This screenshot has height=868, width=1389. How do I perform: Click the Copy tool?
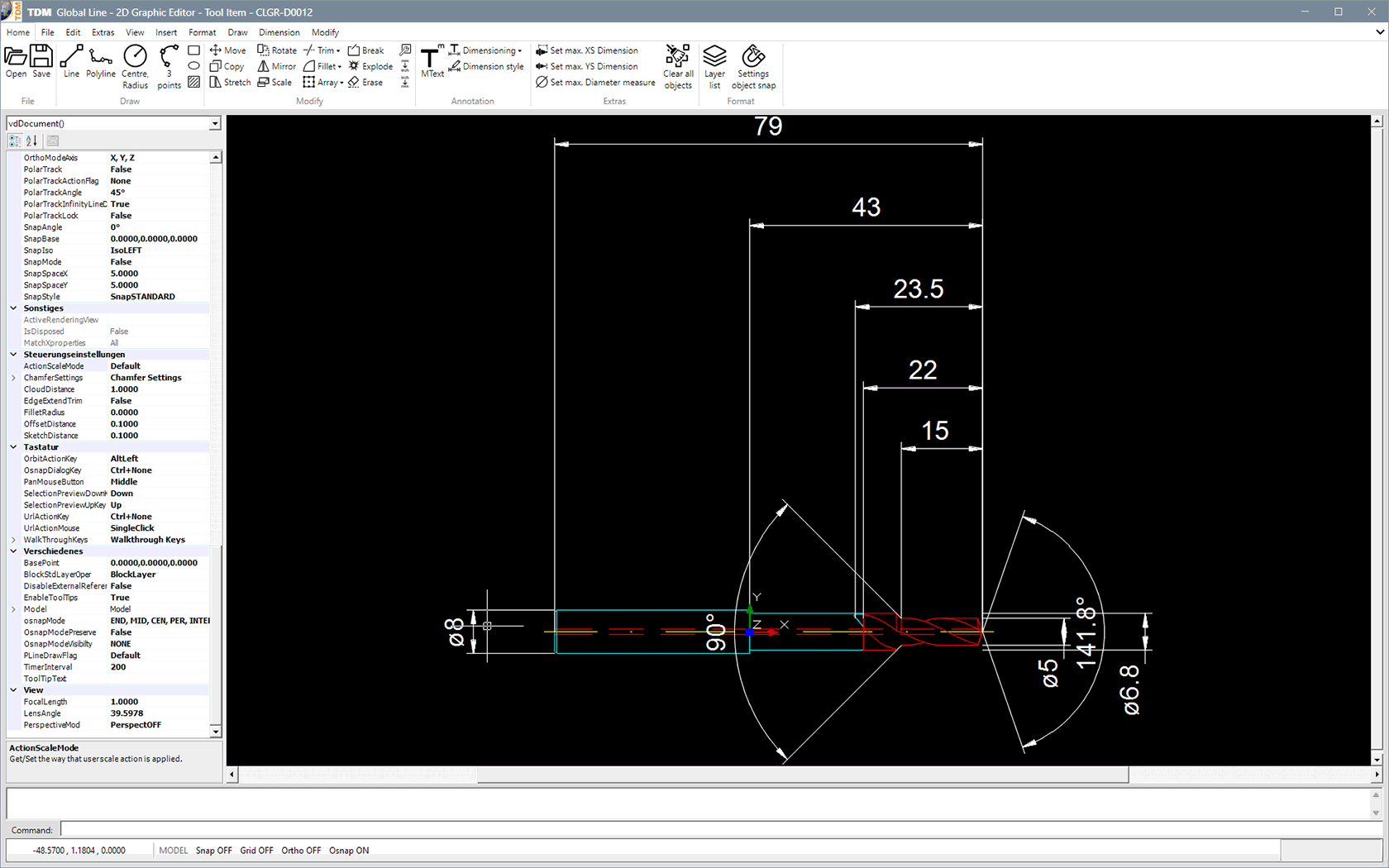click(227, 66)
